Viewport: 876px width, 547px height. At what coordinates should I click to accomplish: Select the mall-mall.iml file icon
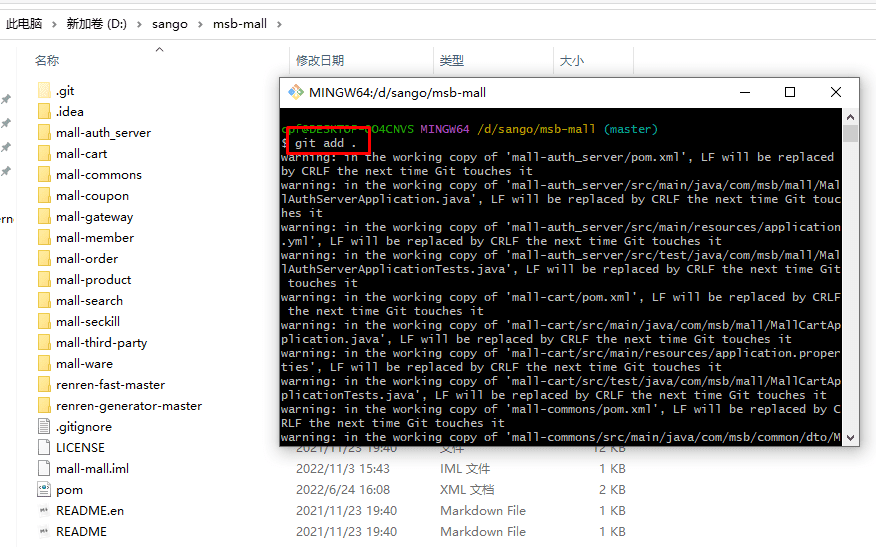click(44, 468)
